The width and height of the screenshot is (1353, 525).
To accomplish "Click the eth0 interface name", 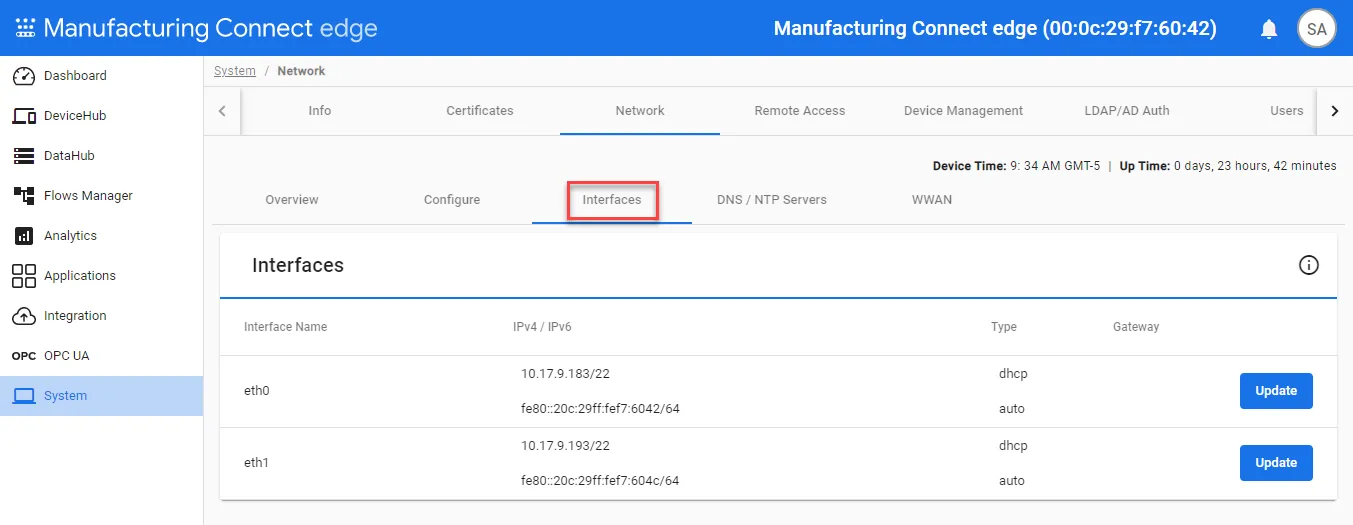I will click(x=257, y=391).
